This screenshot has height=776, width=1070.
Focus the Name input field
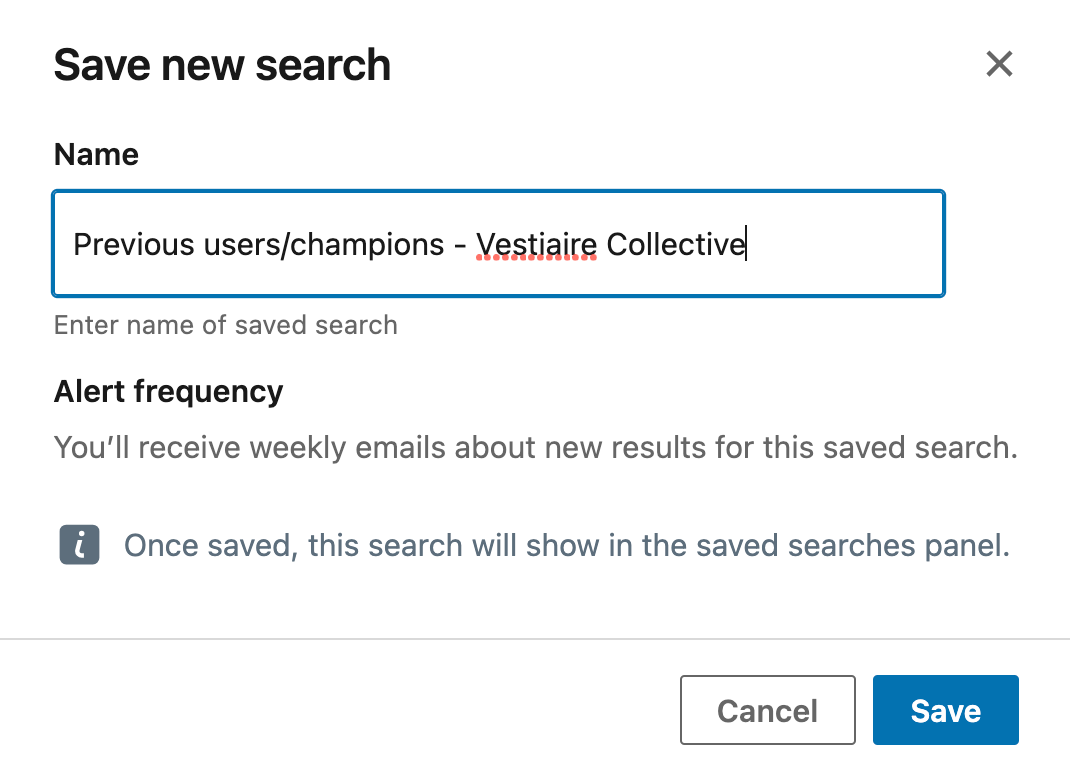[x=499, y=244]
